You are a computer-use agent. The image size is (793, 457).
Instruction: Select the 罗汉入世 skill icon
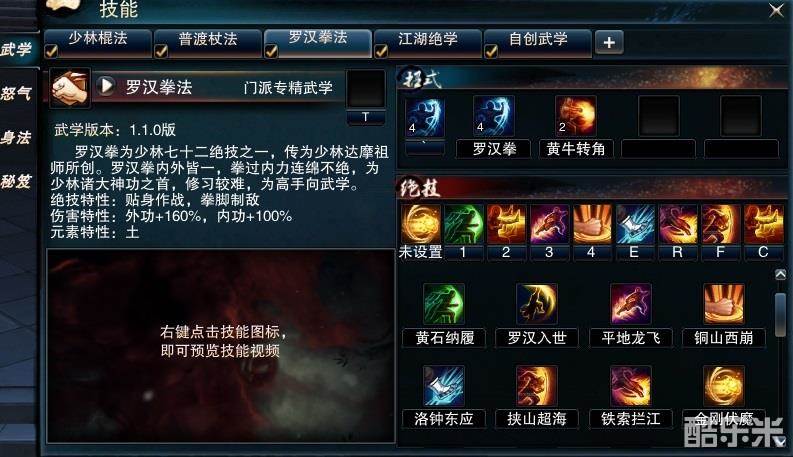pyautogui.click(x=537, y=303)
